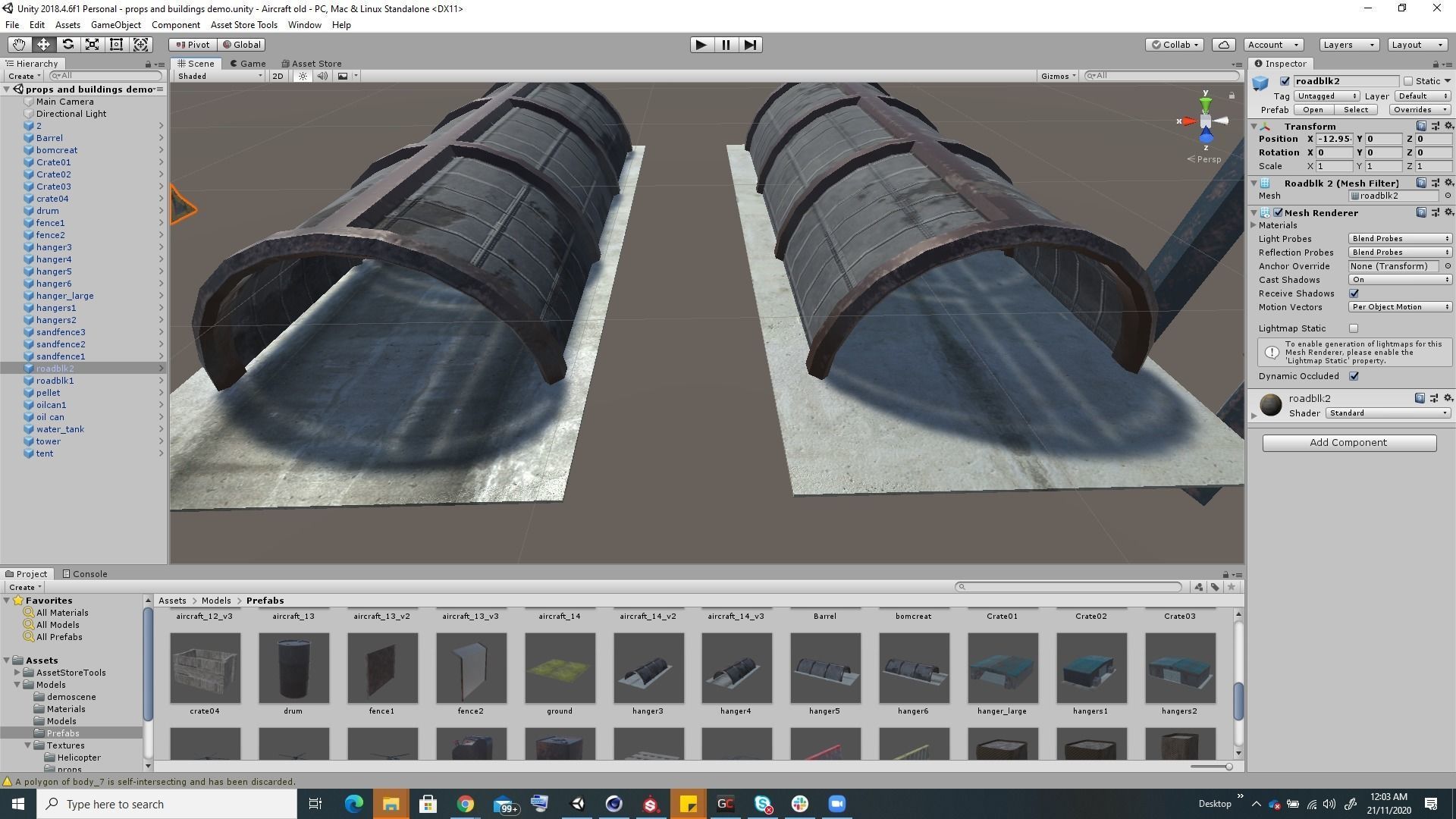Open the cloud services button
The width and height of the screenshot is (1456, 819).
[1223, 45]
